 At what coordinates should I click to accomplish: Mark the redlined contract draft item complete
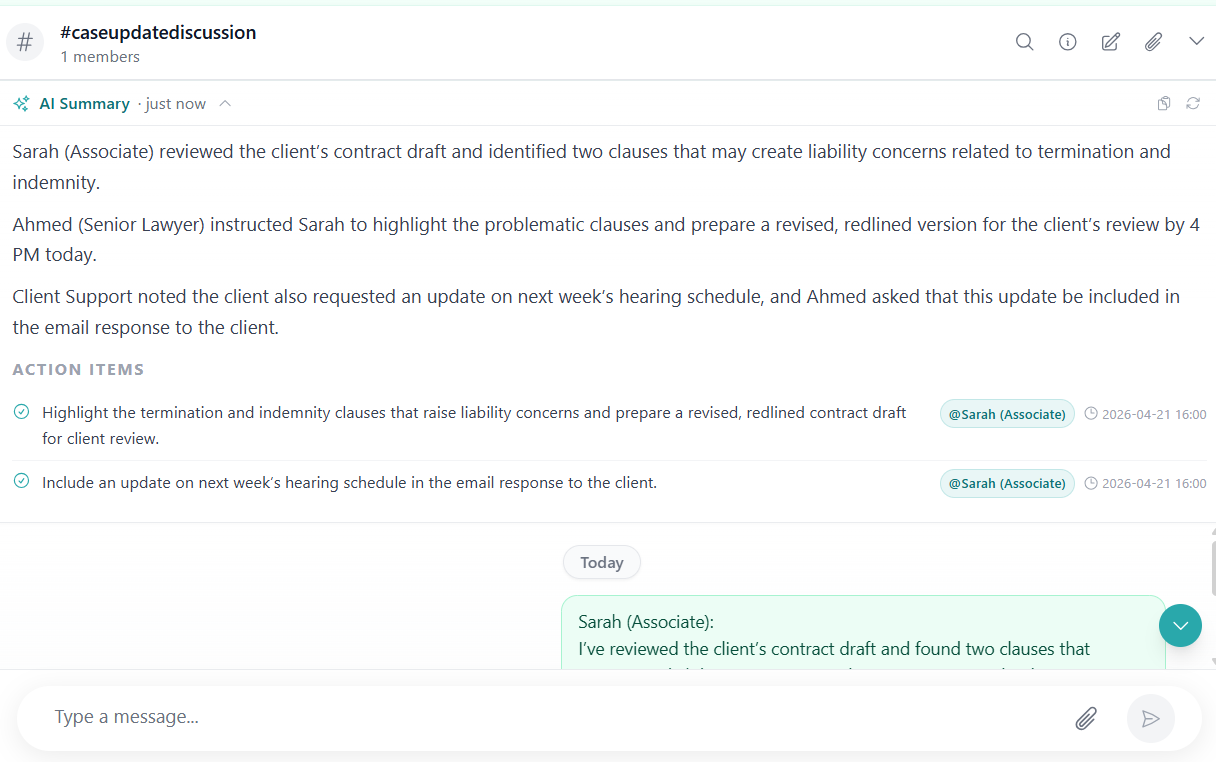click(21, 412)
